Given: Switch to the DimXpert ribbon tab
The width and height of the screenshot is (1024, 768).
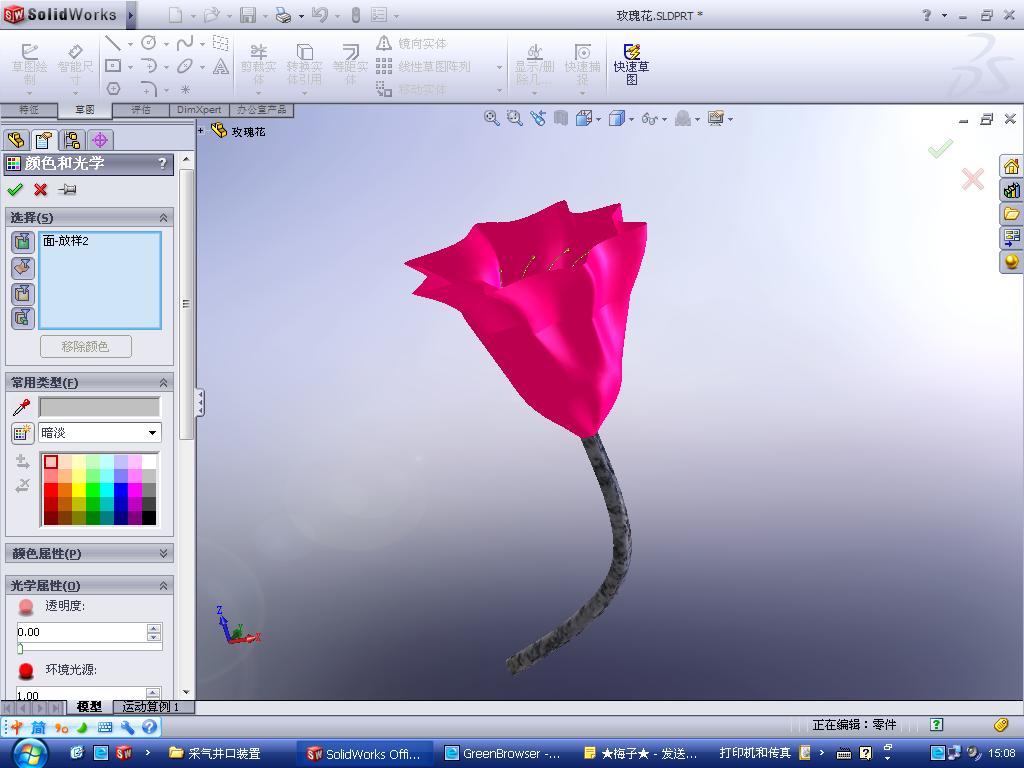Looking at the screenshot, I should pos(199,110).
